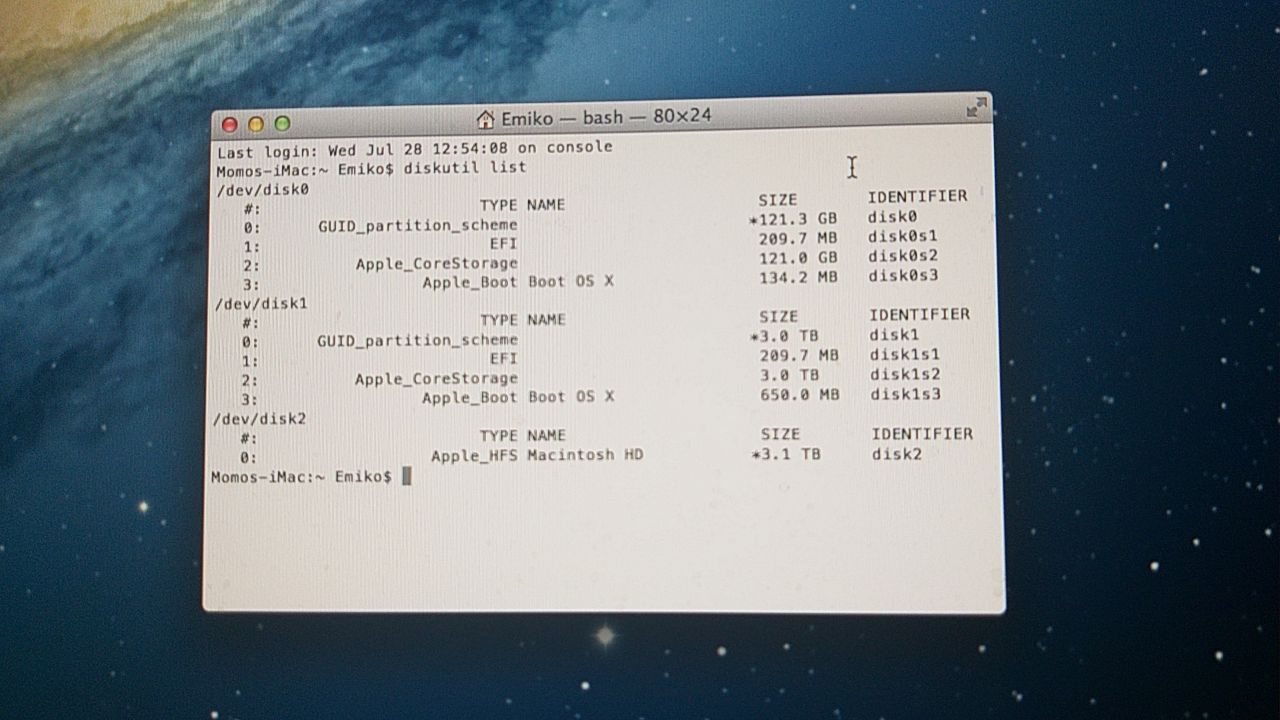The width and height of the screenshot is (1280, 720).
Task: Click the "Apple_HFS" type entry
Action: (x=475, y=456)
